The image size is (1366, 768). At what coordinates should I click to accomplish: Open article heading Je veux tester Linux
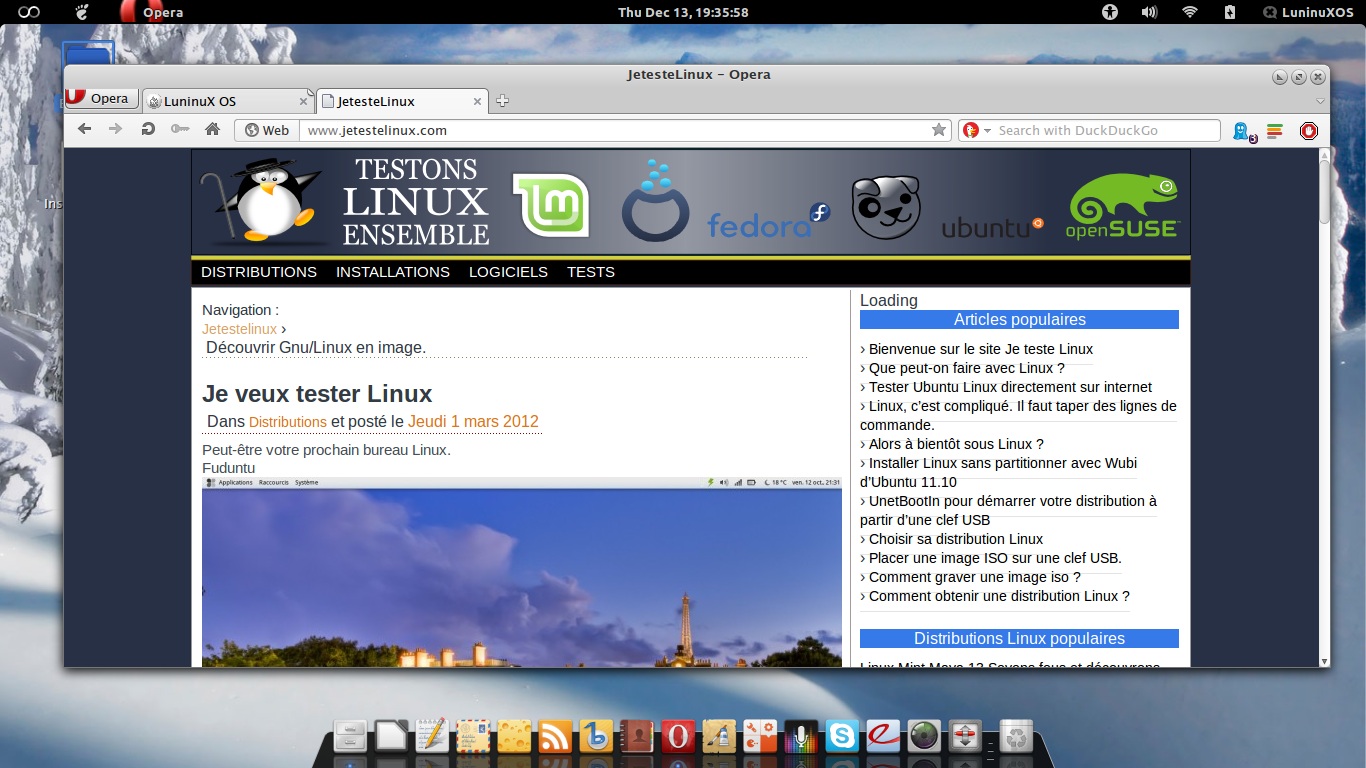[x=317, y=393]
